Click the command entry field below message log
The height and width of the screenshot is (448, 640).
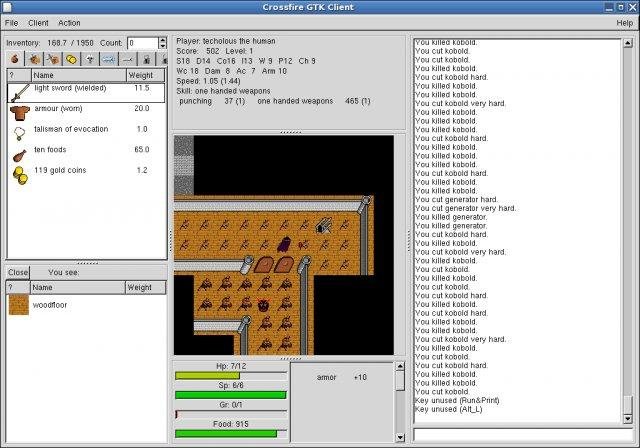click(523, 435)
